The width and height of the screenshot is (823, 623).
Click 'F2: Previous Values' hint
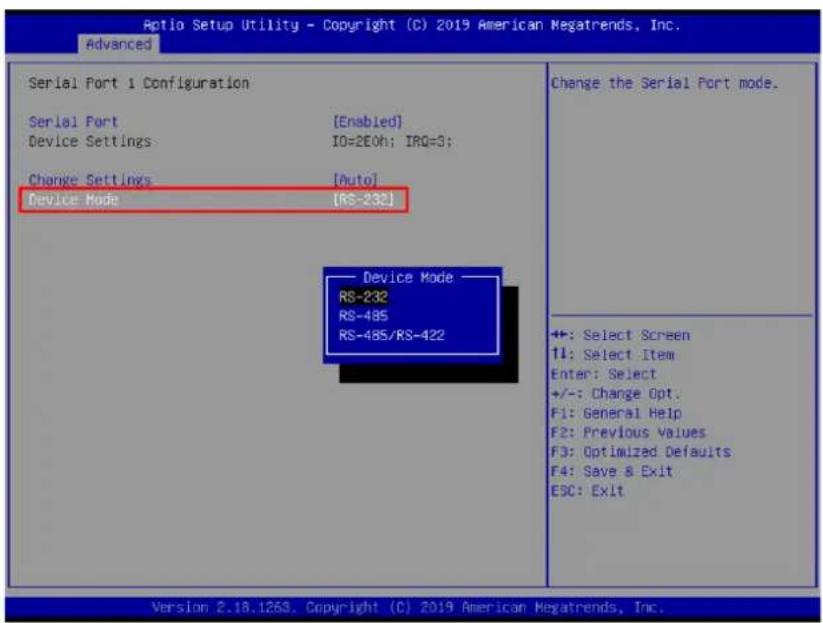628,432
